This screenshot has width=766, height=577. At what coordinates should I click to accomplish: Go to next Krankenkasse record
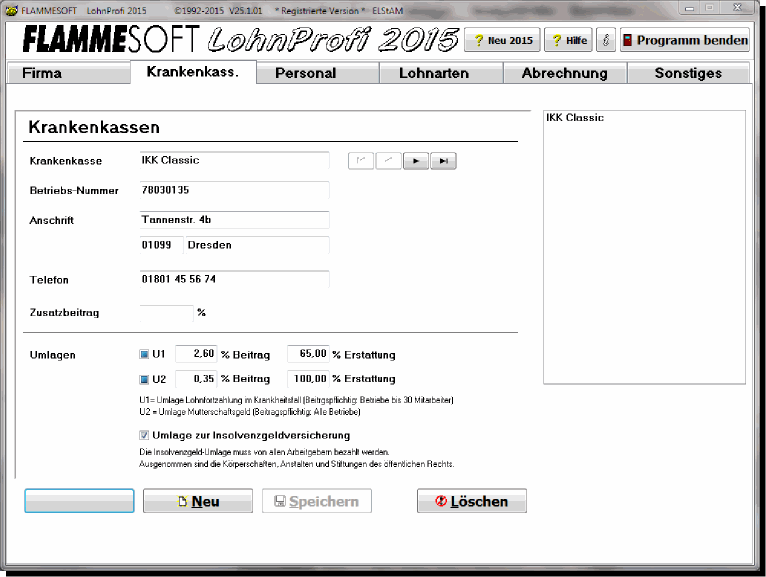[416, 161]
